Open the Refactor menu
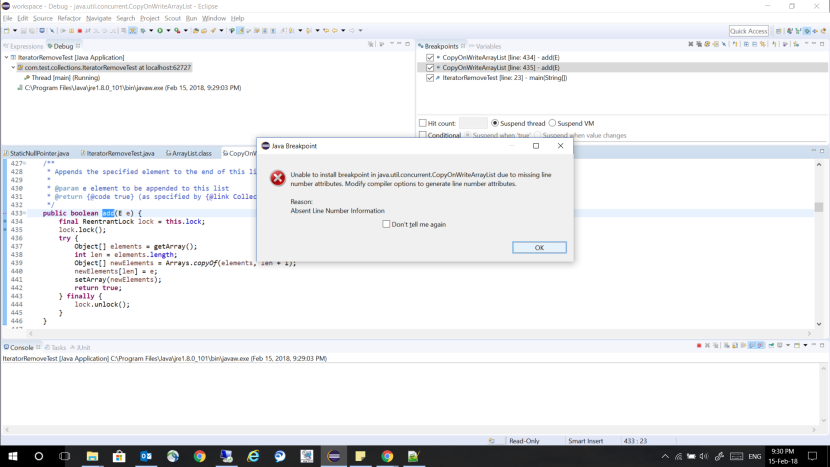The height and width of the screenshot is (467, 830). pyautogui.click(x=69, y=18)
